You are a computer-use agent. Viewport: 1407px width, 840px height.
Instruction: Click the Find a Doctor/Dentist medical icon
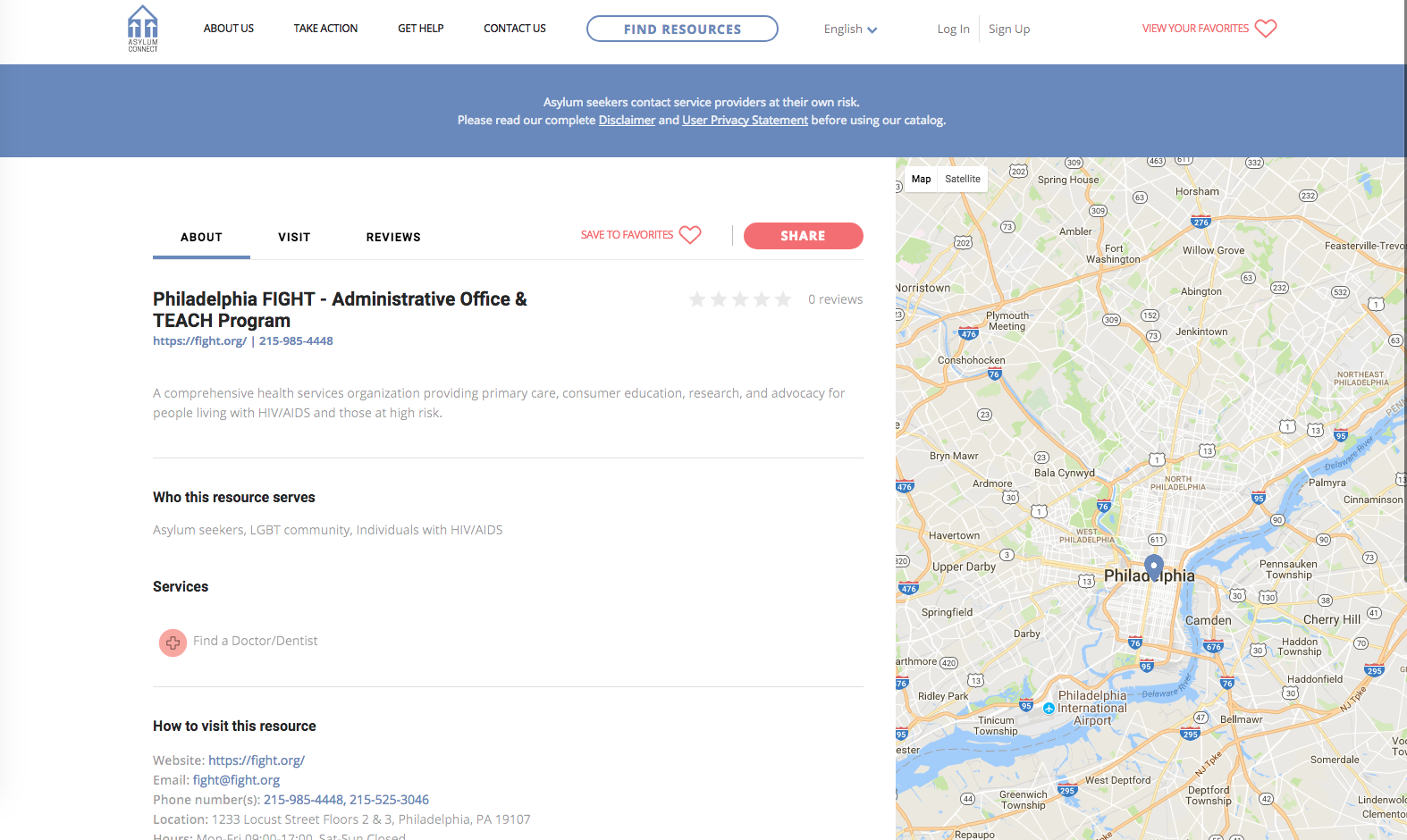coord(173,643)
